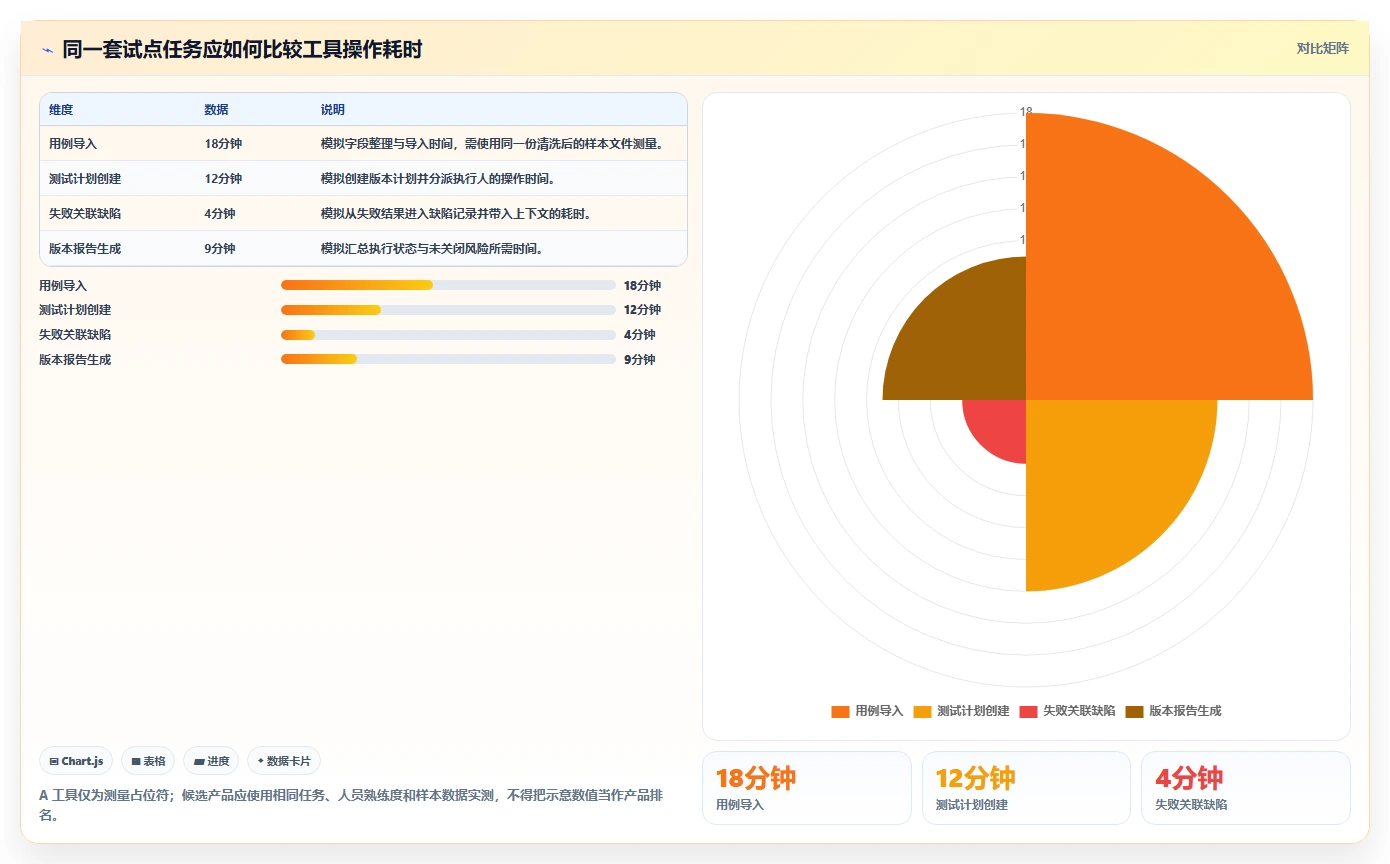
Task: Select the 进度 tag chip
Action: 211,761
